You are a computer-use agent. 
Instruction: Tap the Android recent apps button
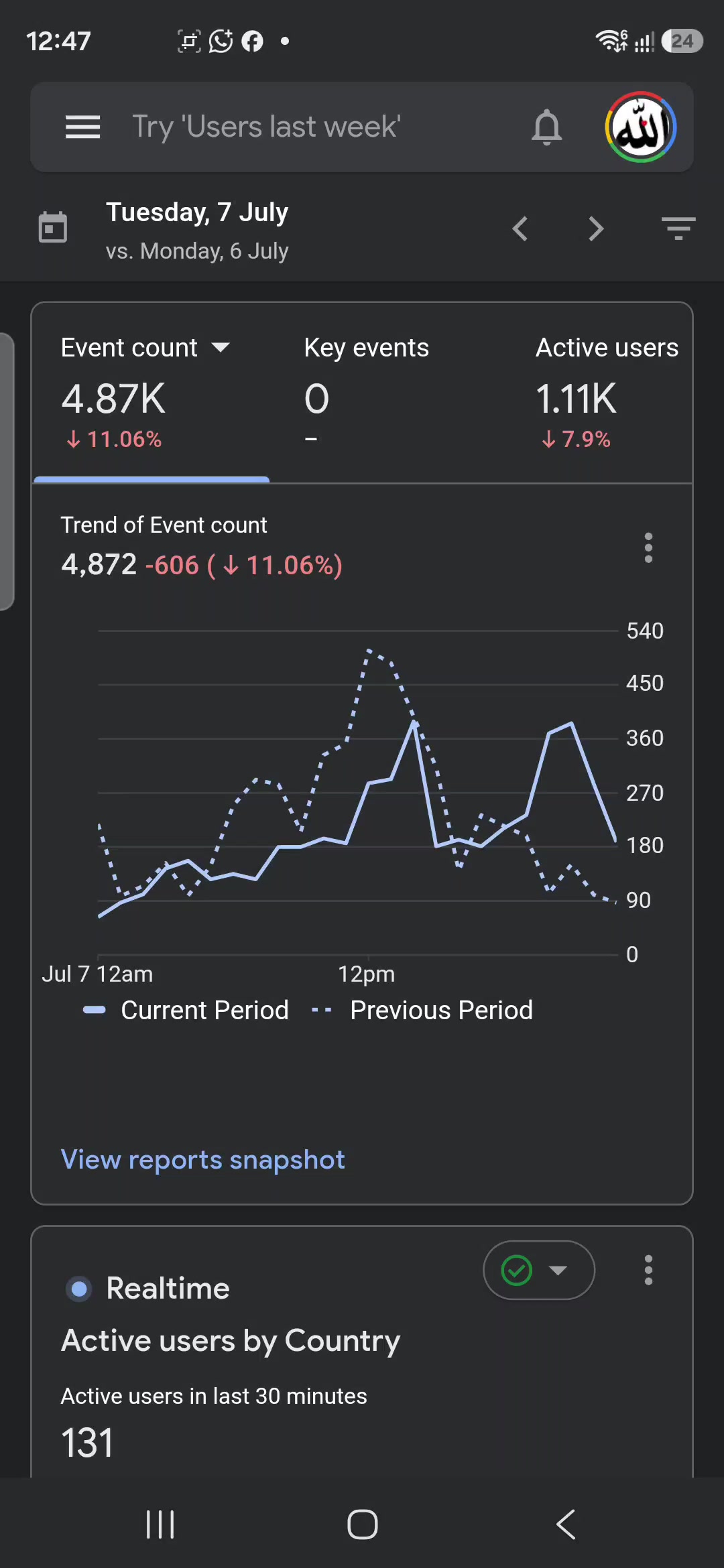[x=160, y=1524]
